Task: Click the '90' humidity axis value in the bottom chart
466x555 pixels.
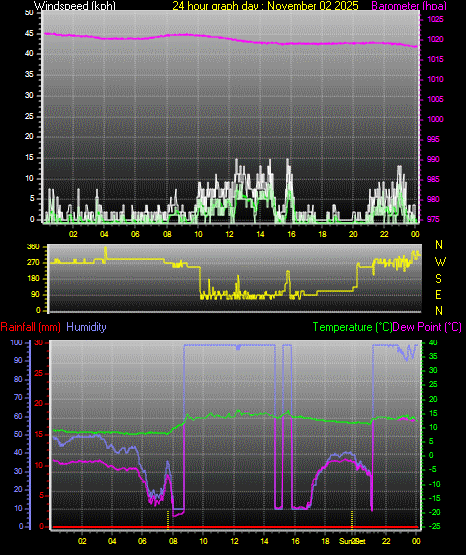Action: pos(18,360)
